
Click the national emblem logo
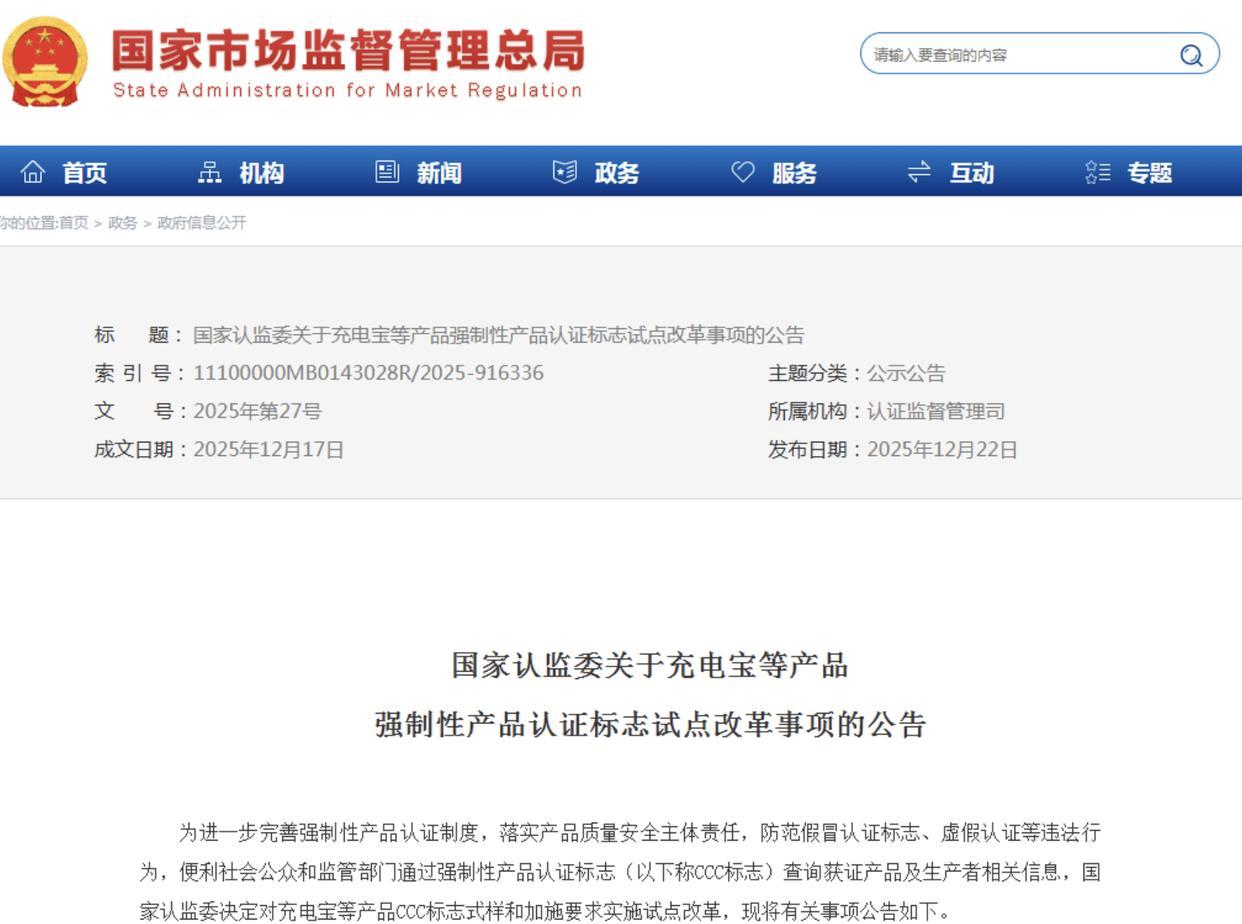[x=45, y=62]
